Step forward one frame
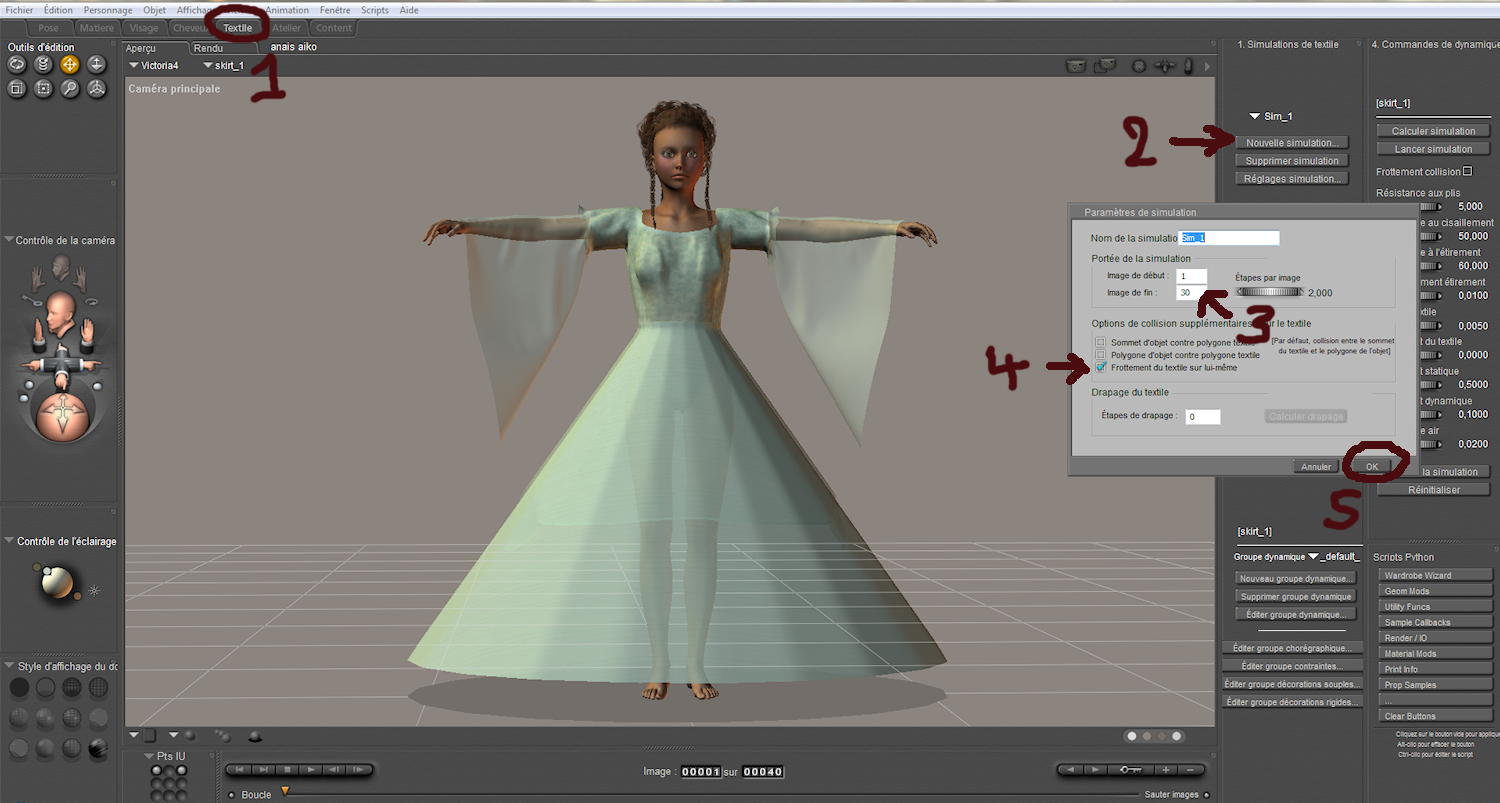The image size is (1500, 803). click(x=359, y=770)
